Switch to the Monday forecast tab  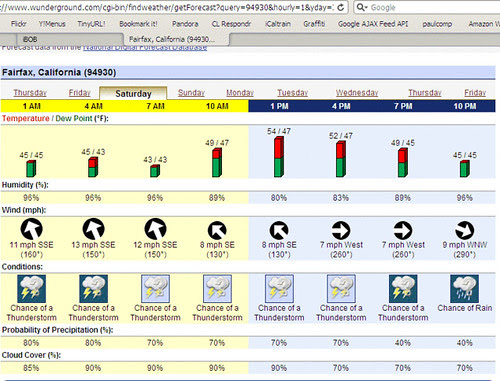pyautogui.click(x=240, y=93)
